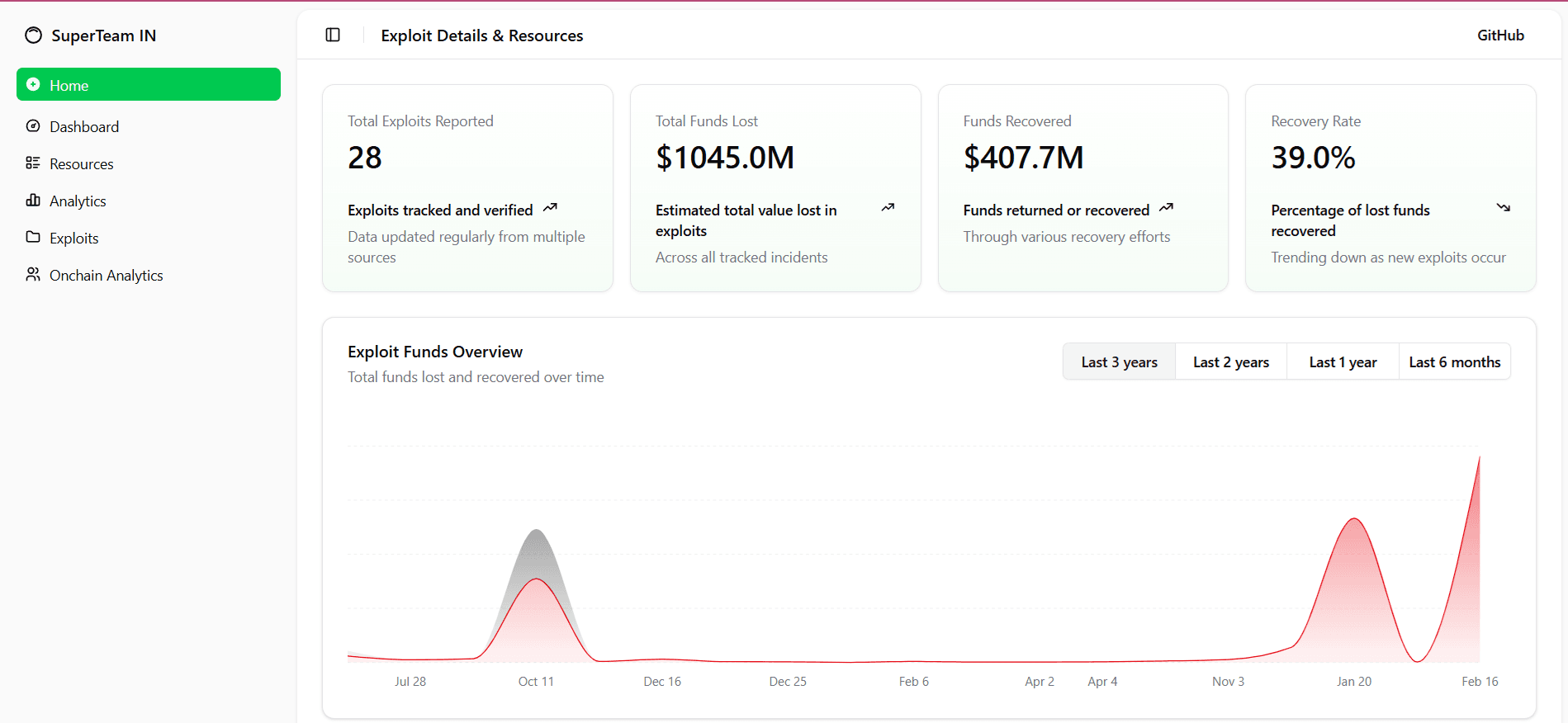Screen dimensions: 1568x723
Task: Toggle the sidebar panel icon
Action: pos(333,35)
